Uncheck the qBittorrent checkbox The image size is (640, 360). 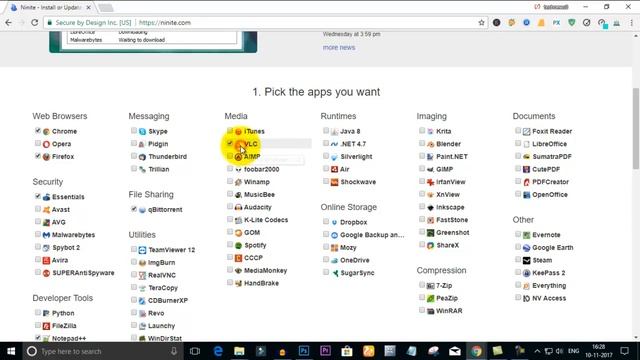[x=133, y=209]
